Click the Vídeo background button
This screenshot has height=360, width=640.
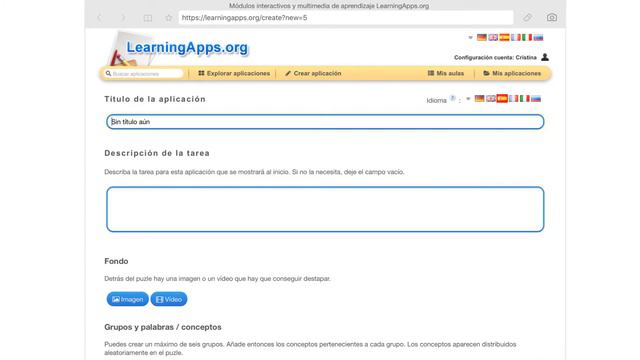point(169,299)
